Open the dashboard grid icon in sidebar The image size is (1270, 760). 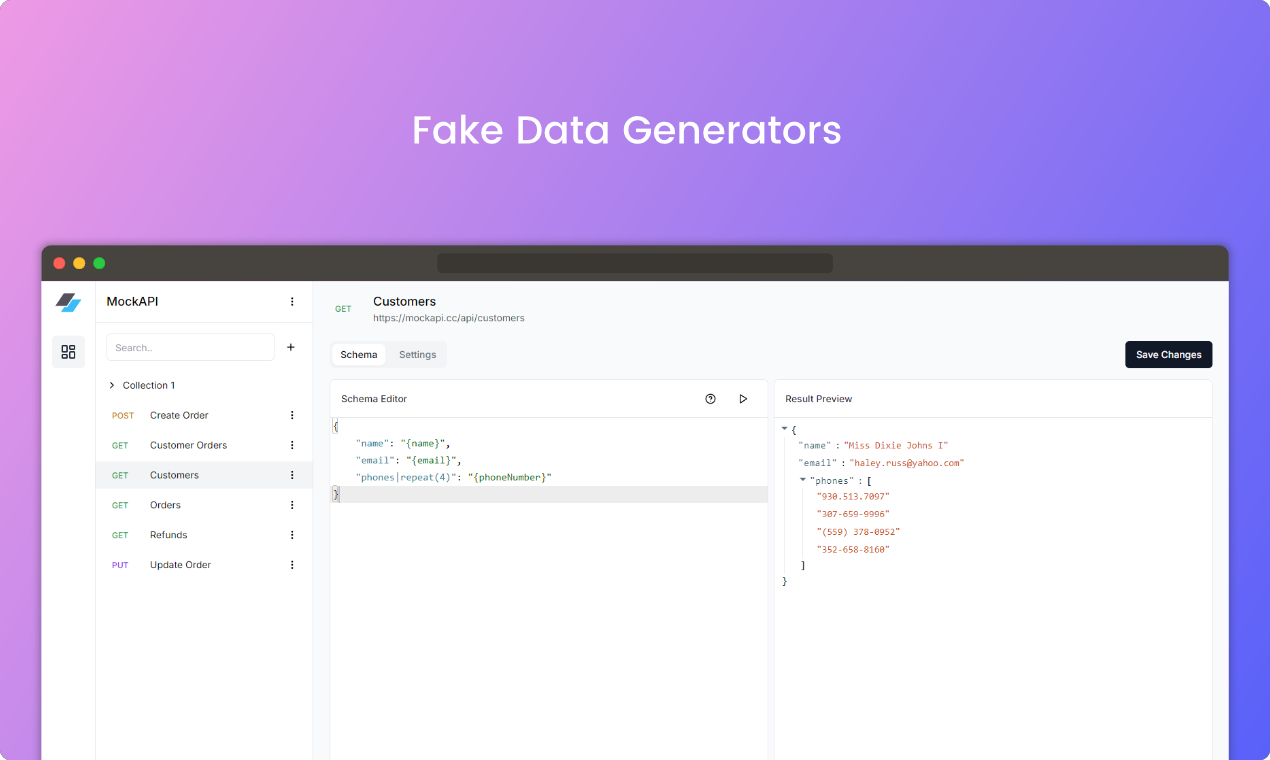pos(68,352)
